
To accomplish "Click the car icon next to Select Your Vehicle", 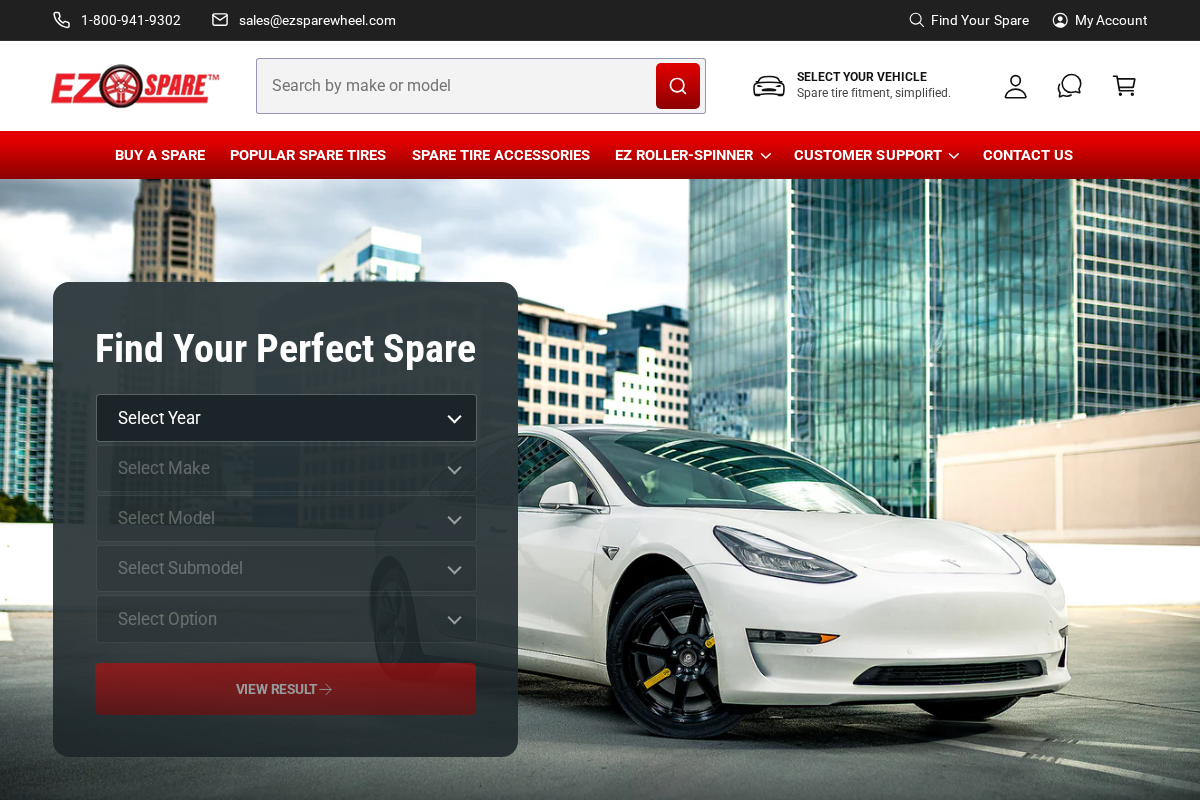I will (768, 86).
